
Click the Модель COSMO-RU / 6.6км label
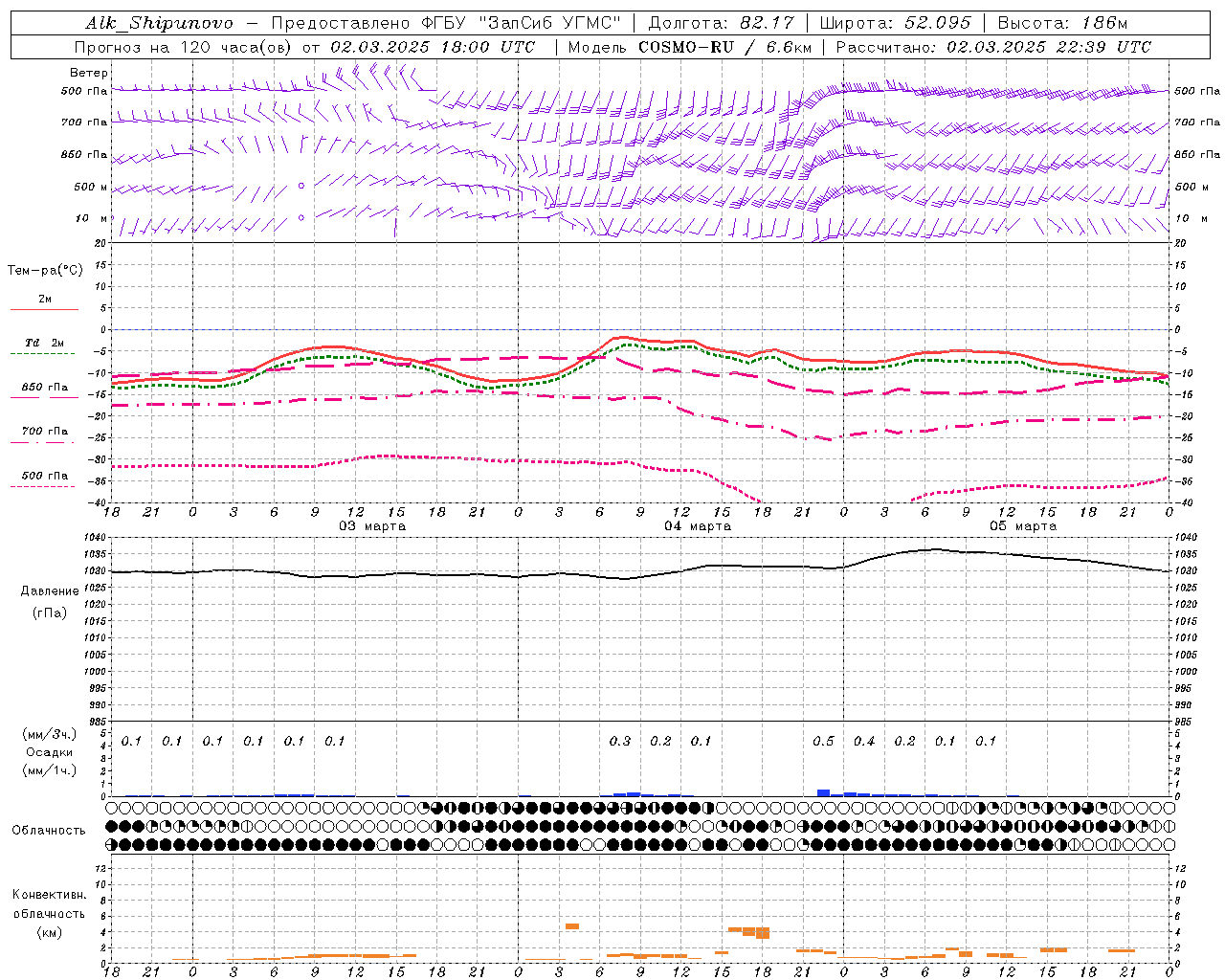(689, 47)
